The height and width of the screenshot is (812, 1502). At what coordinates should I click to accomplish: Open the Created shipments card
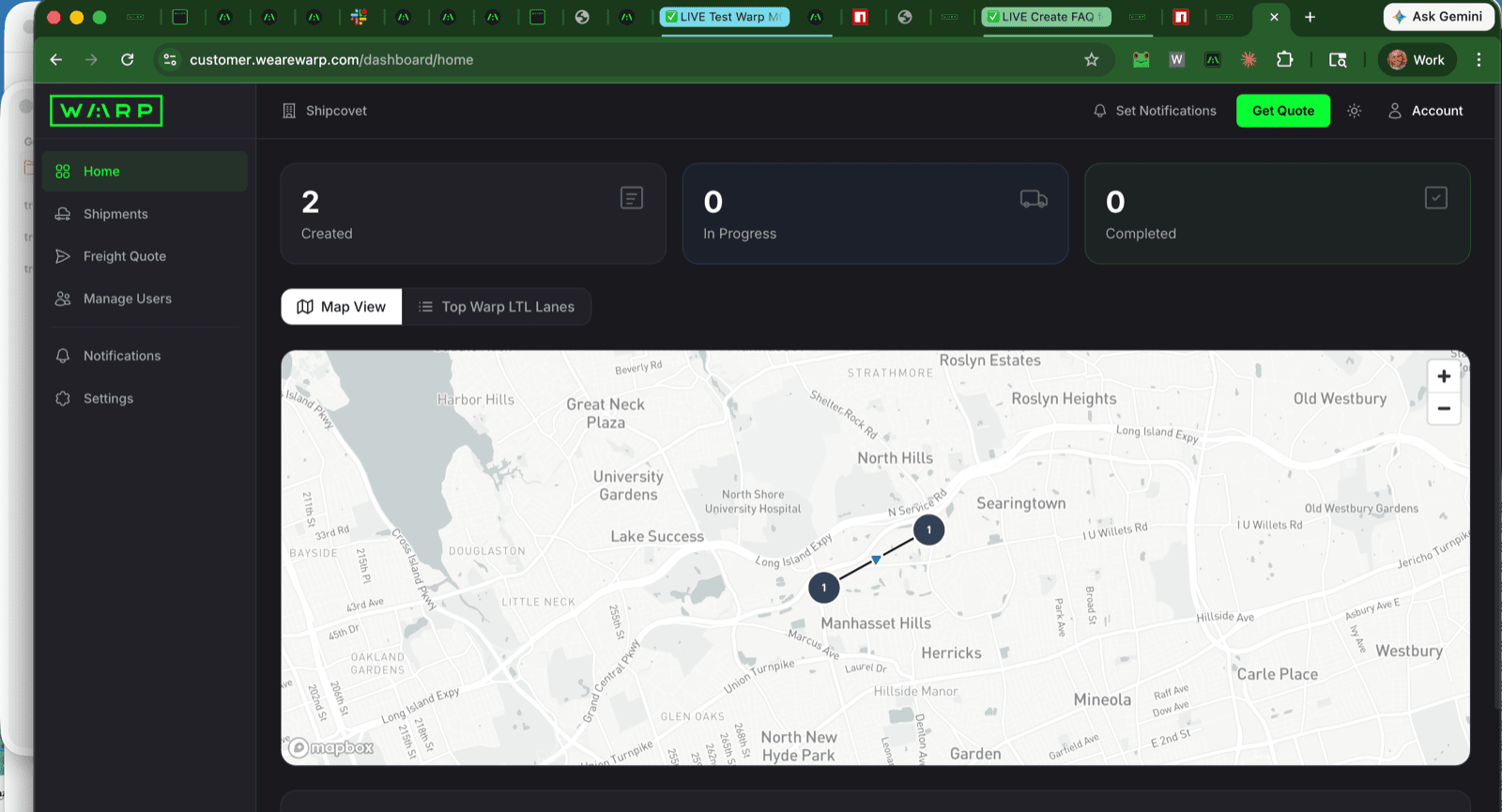pyautogui.click(x=473, y=214)
